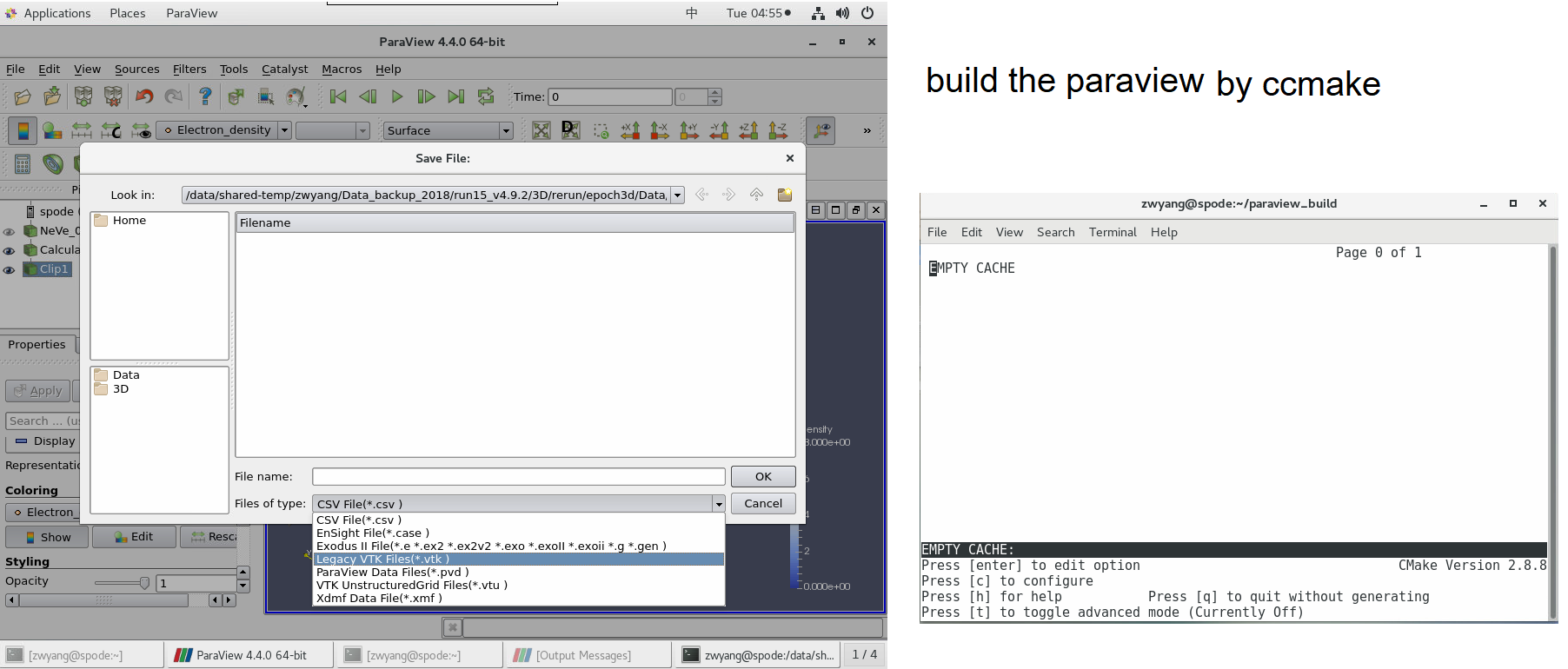Go to parent directory icon in dialog
The width and height of the screenshot is (1568, 669).
756,195
